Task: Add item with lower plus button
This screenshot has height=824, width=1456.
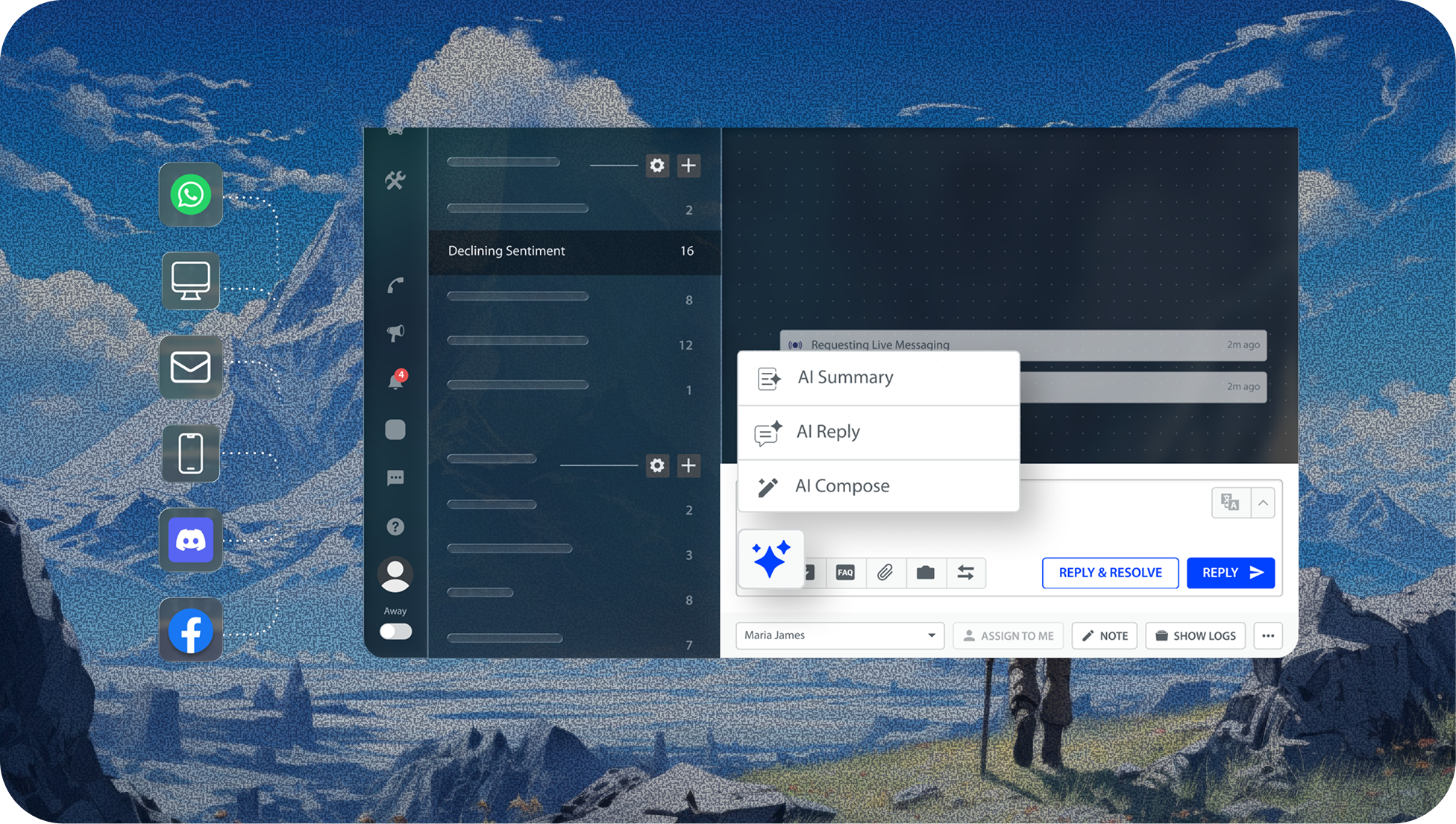Action: (x=688, y=465)
